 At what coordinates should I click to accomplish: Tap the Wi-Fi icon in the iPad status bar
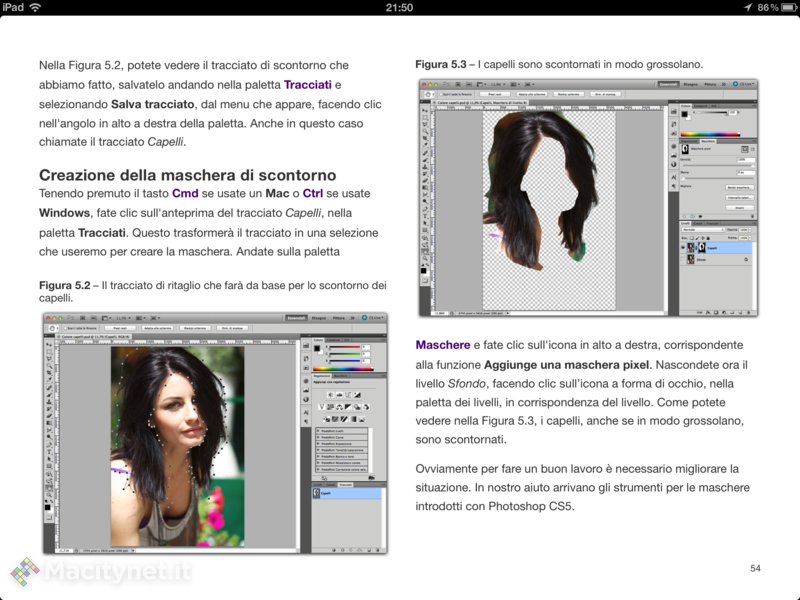(35, 7)
